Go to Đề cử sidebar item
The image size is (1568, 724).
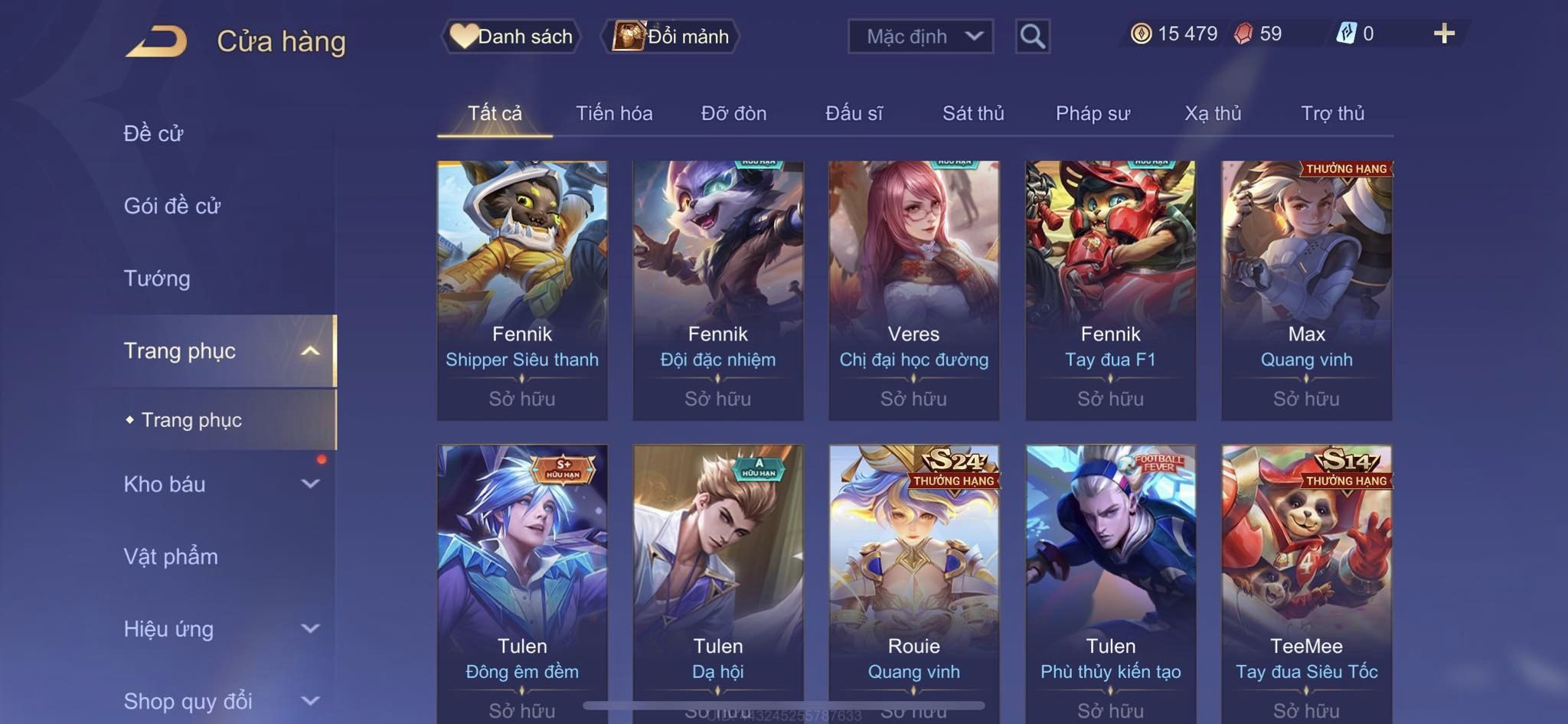[153, 133]
